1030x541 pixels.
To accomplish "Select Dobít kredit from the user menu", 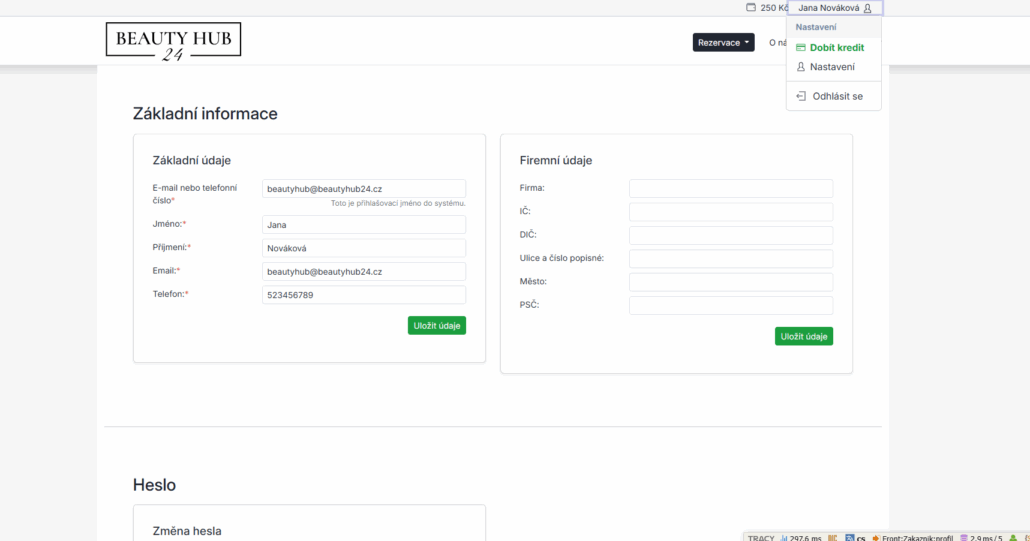I will 836,48.
